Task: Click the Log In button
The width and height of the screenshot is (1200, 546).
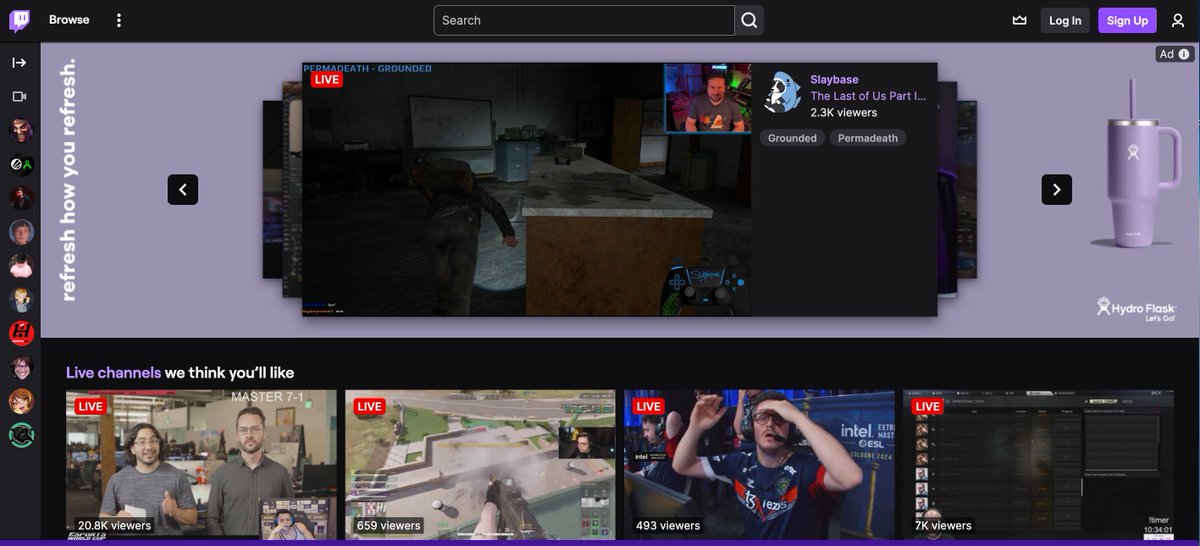Action: (1065, 20)
